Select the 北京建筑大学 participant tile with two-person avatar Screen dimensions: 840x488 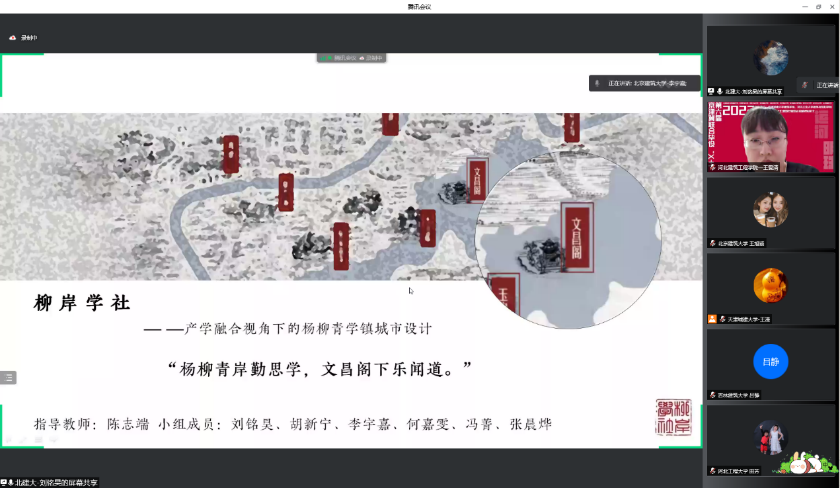click(770, 210)
